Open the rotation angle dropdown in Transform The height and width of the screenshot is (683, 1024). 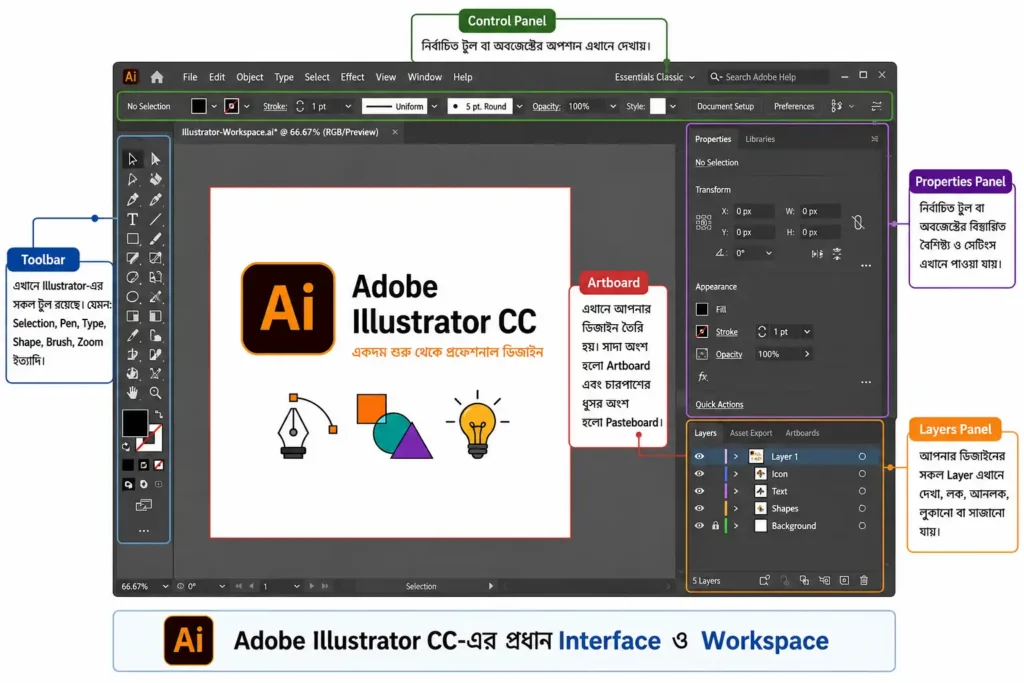(769, 253)
